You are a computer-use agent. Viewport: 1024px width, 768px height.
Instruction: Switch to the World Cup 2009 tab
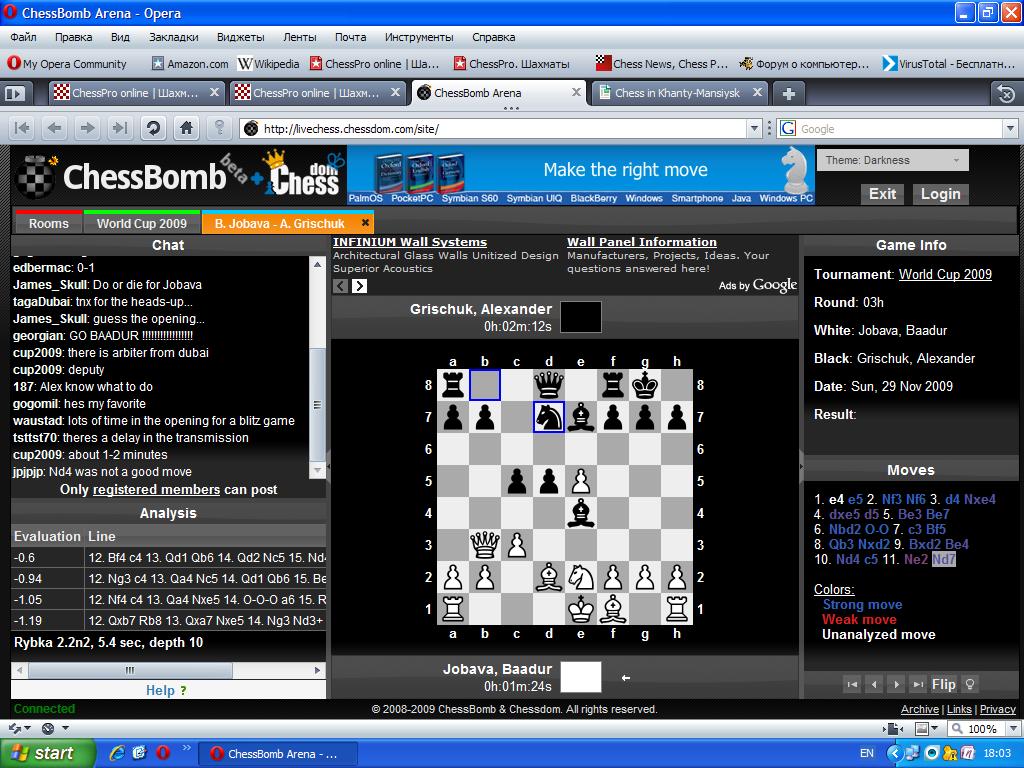coord(141,223)
